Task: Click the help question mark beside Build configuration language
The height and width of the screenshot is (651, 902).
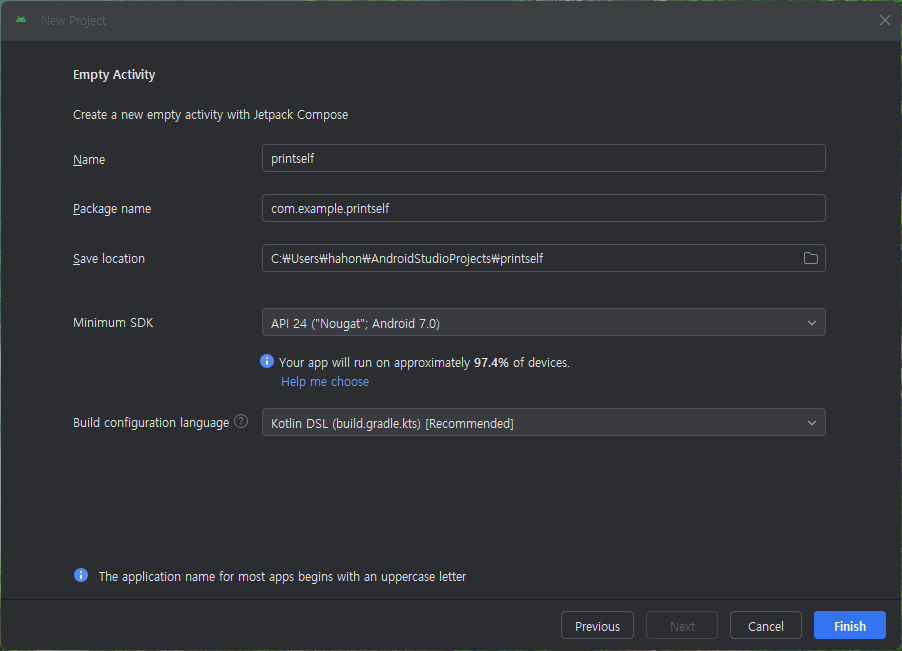Action: click(x=242, y=422)
